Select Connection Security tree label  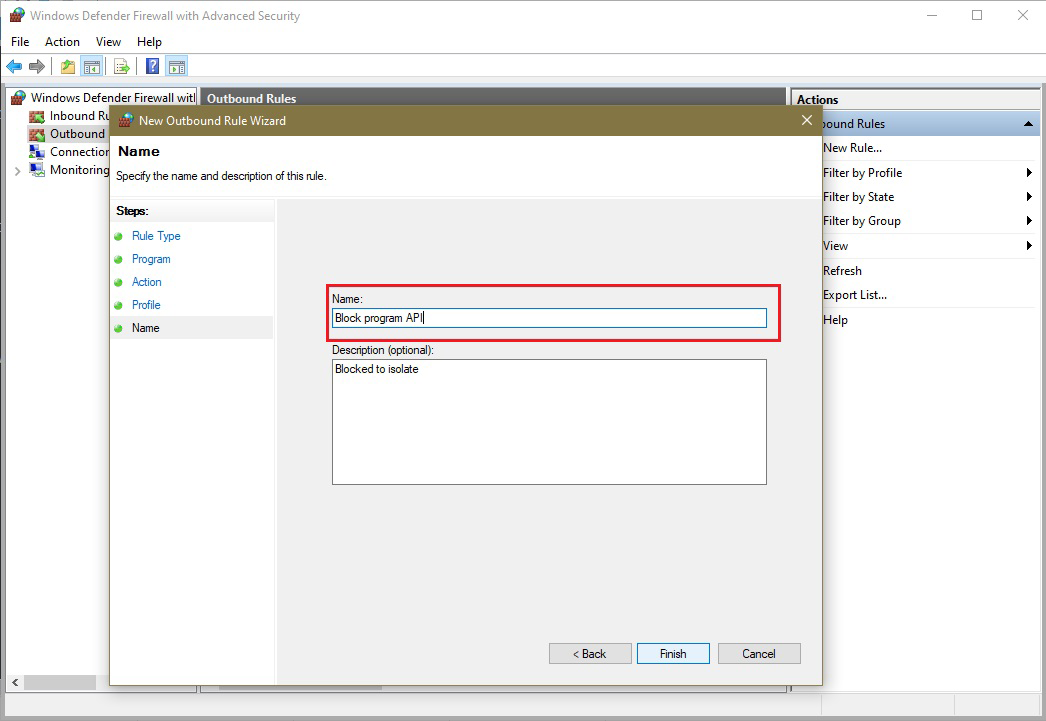click(x=79, y=152)
